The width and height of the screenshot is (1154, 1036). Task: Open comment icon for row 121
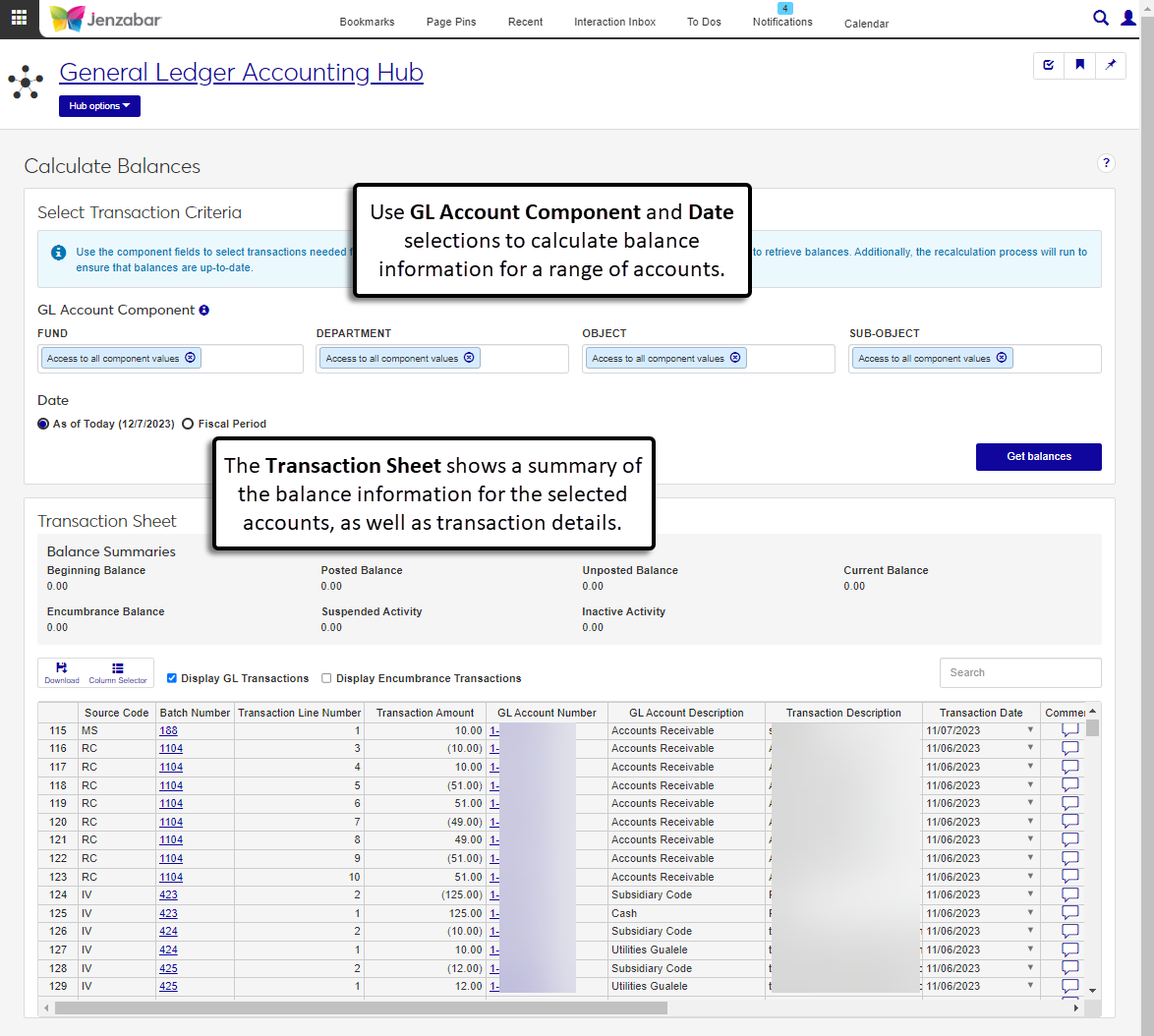click(1070, 838)
